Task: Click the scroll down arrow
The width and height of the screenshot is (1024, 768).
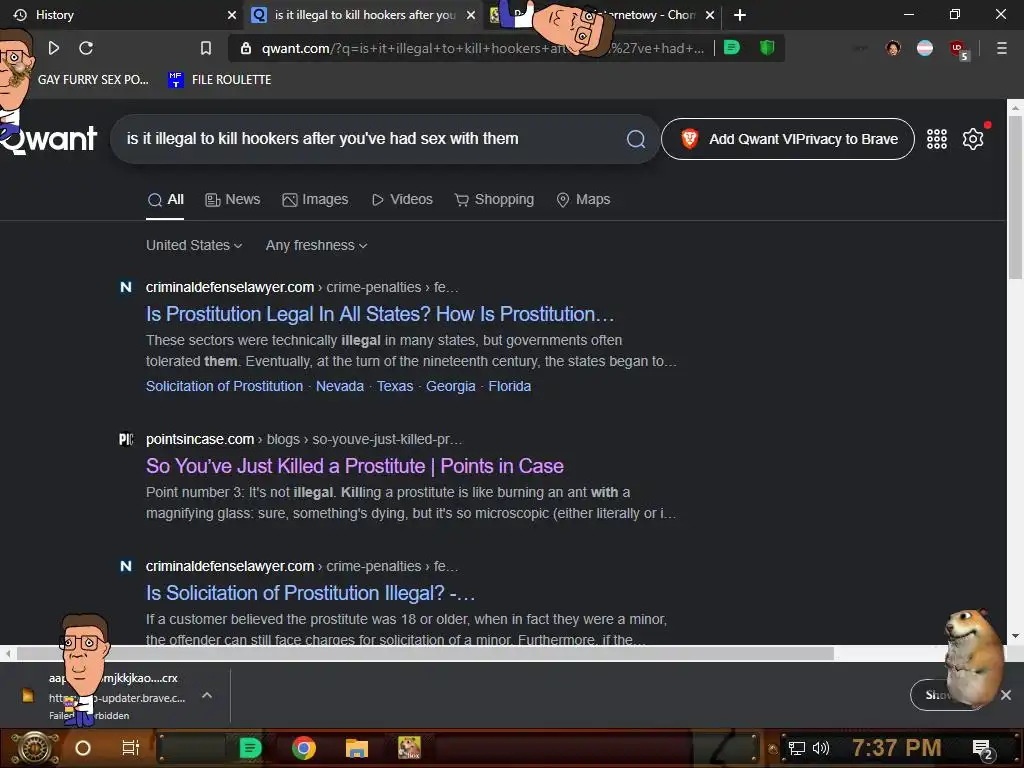Action: pyautogui.click(x=1015, y=635)
